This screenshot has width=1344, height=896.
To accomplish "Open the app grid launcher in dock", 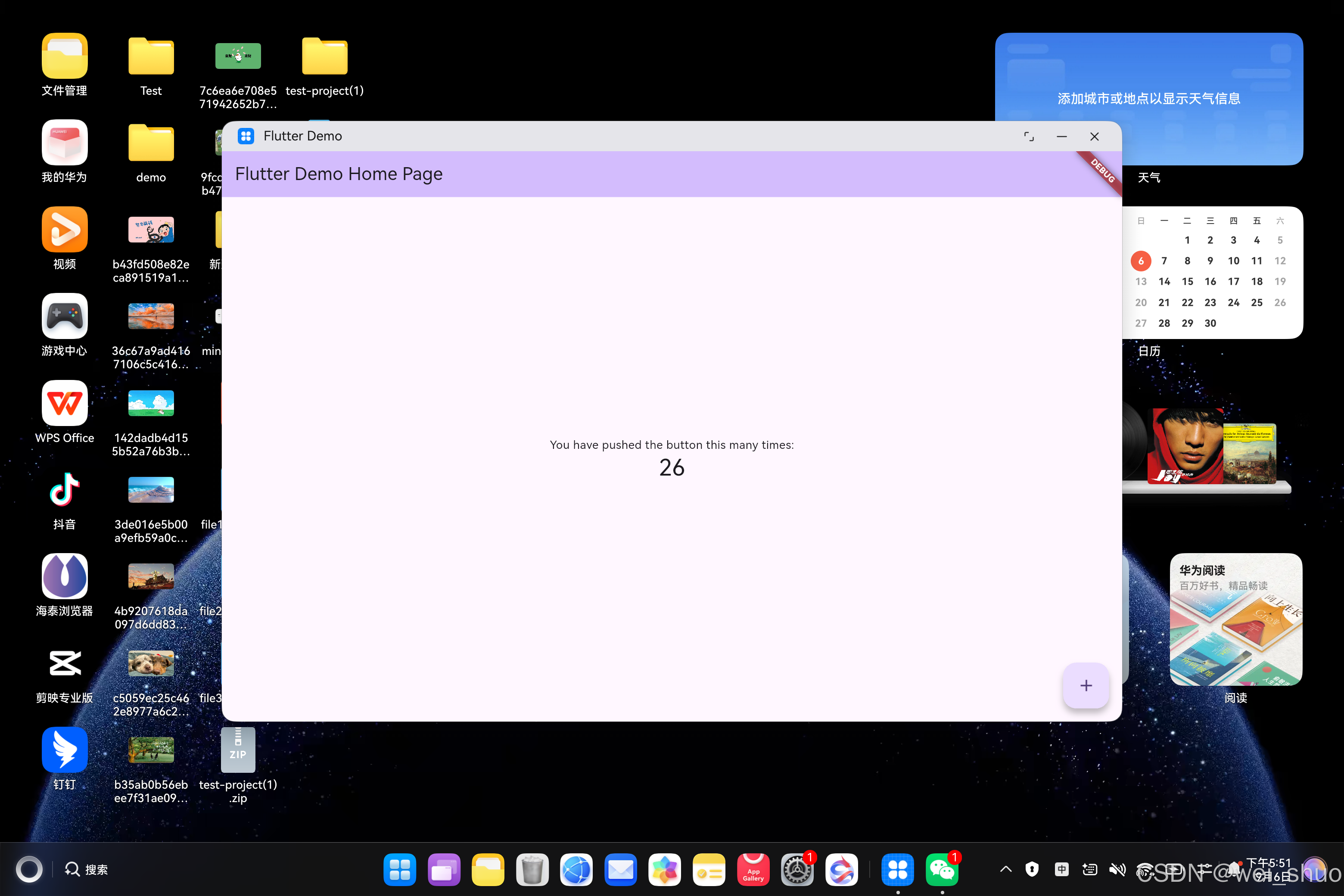I will click(x=399, y=869).
